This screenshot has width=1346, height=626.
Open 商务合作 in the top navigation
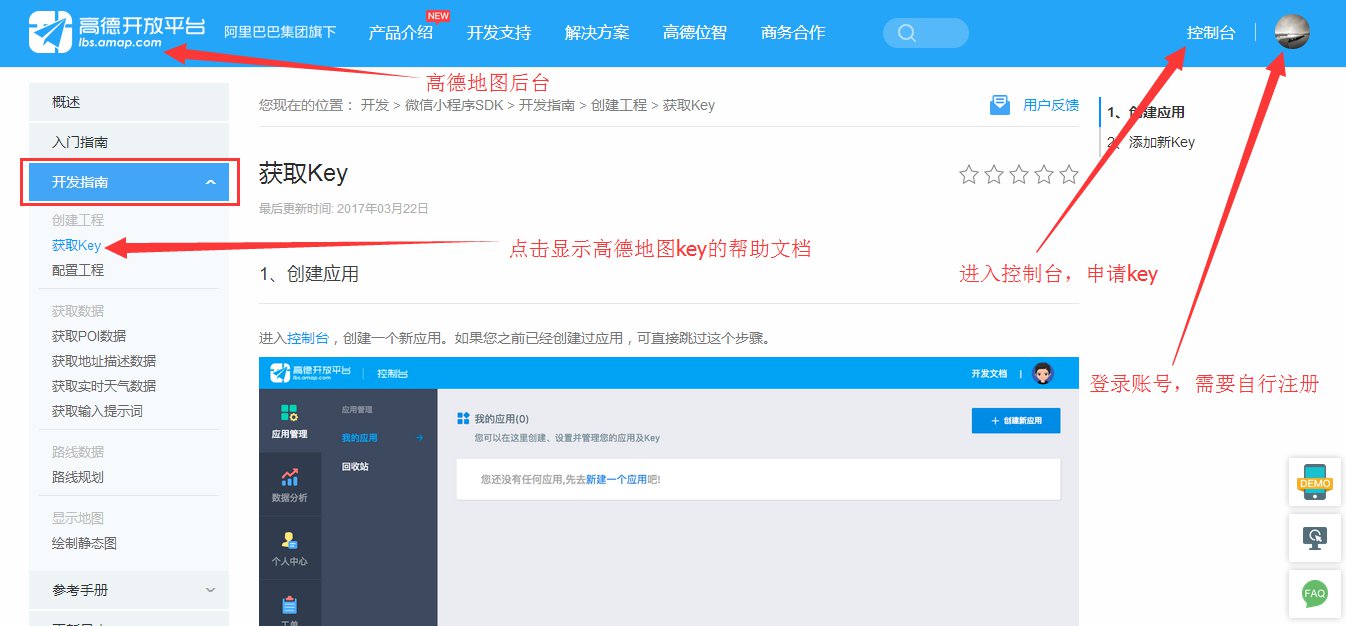click(x=793, y=32)
